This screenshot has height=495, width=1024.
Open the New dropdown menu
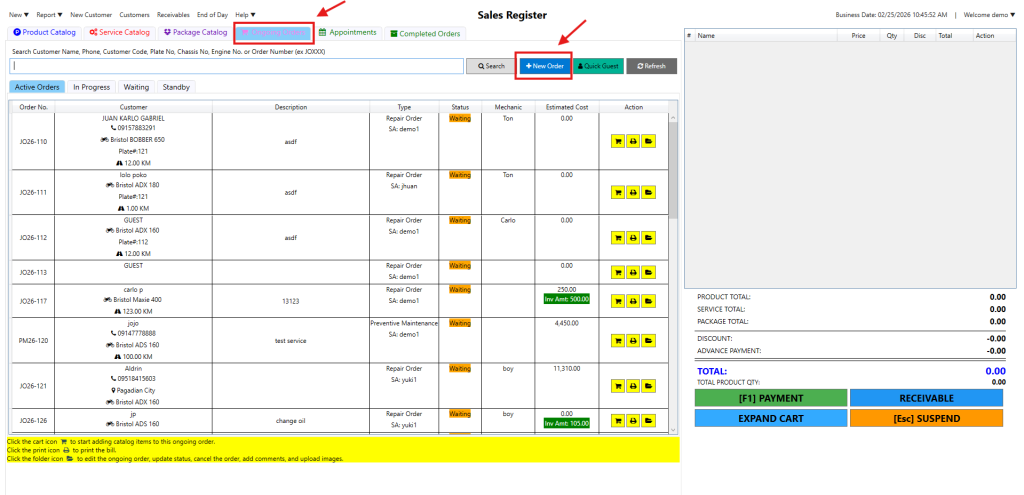[19, 15]
